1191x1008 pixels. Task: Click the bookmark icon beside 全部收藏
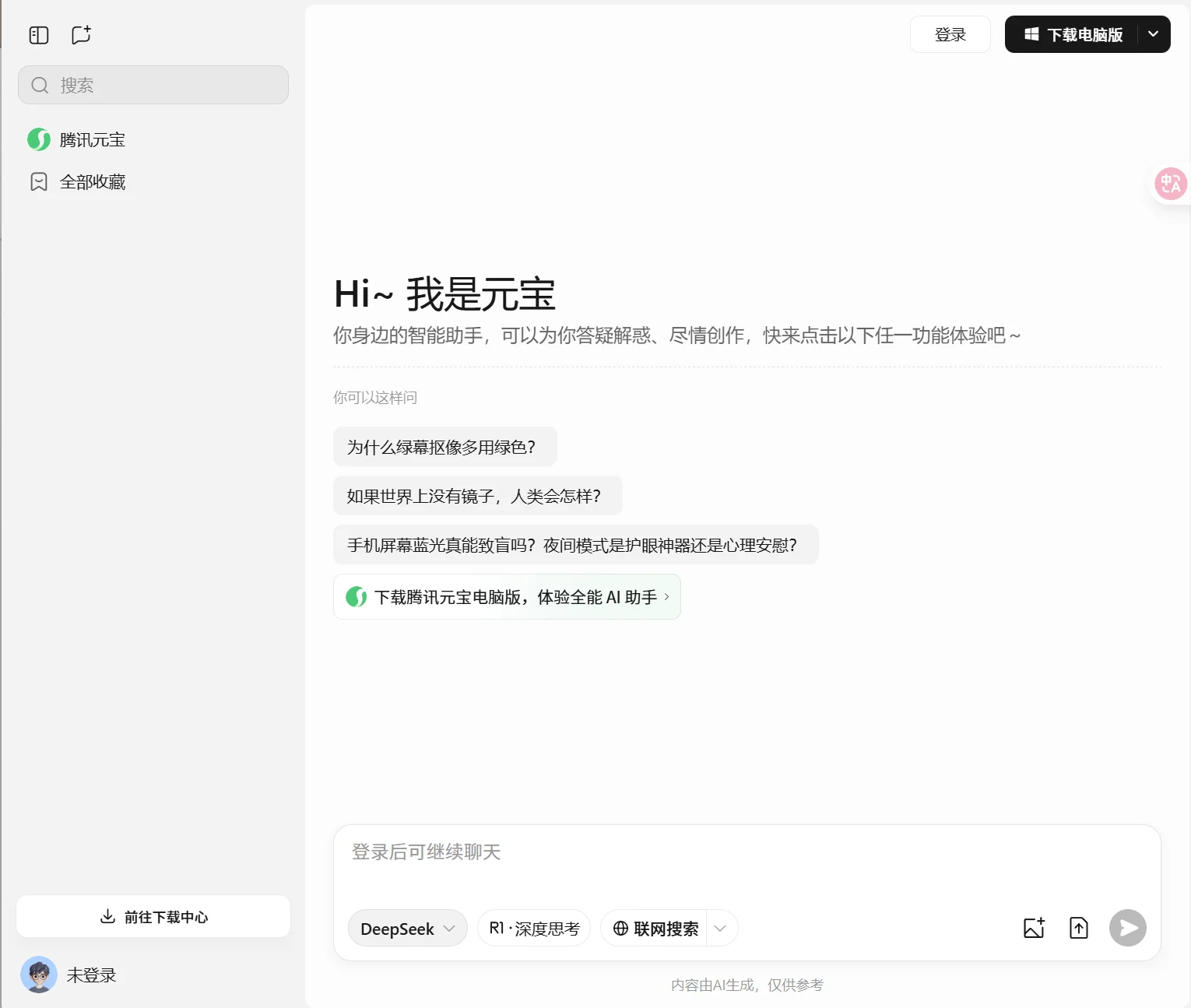[39, 182]
